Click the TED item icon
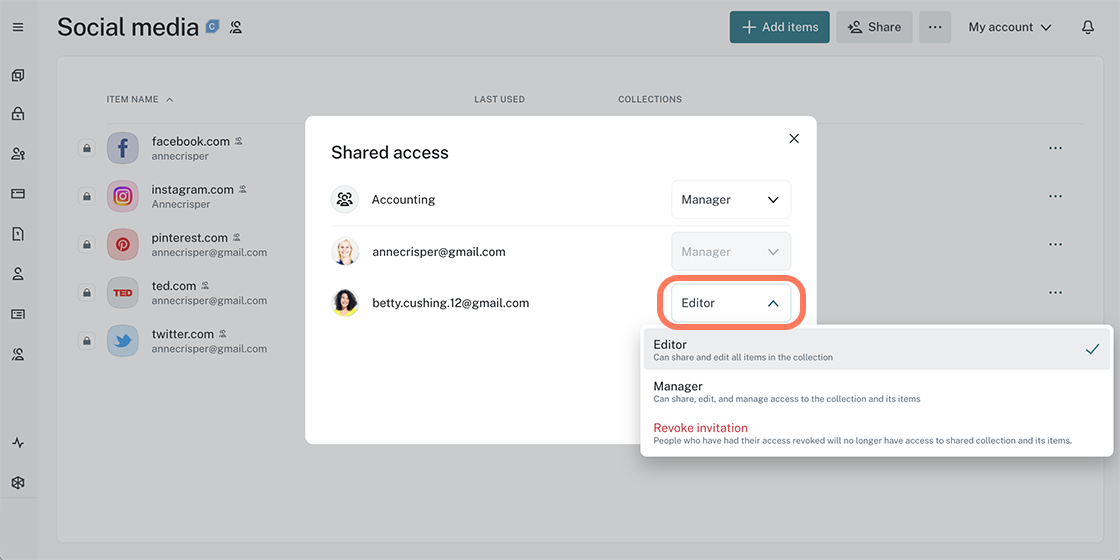This screenshot has width=1120, height=560. tap(123, 293)
